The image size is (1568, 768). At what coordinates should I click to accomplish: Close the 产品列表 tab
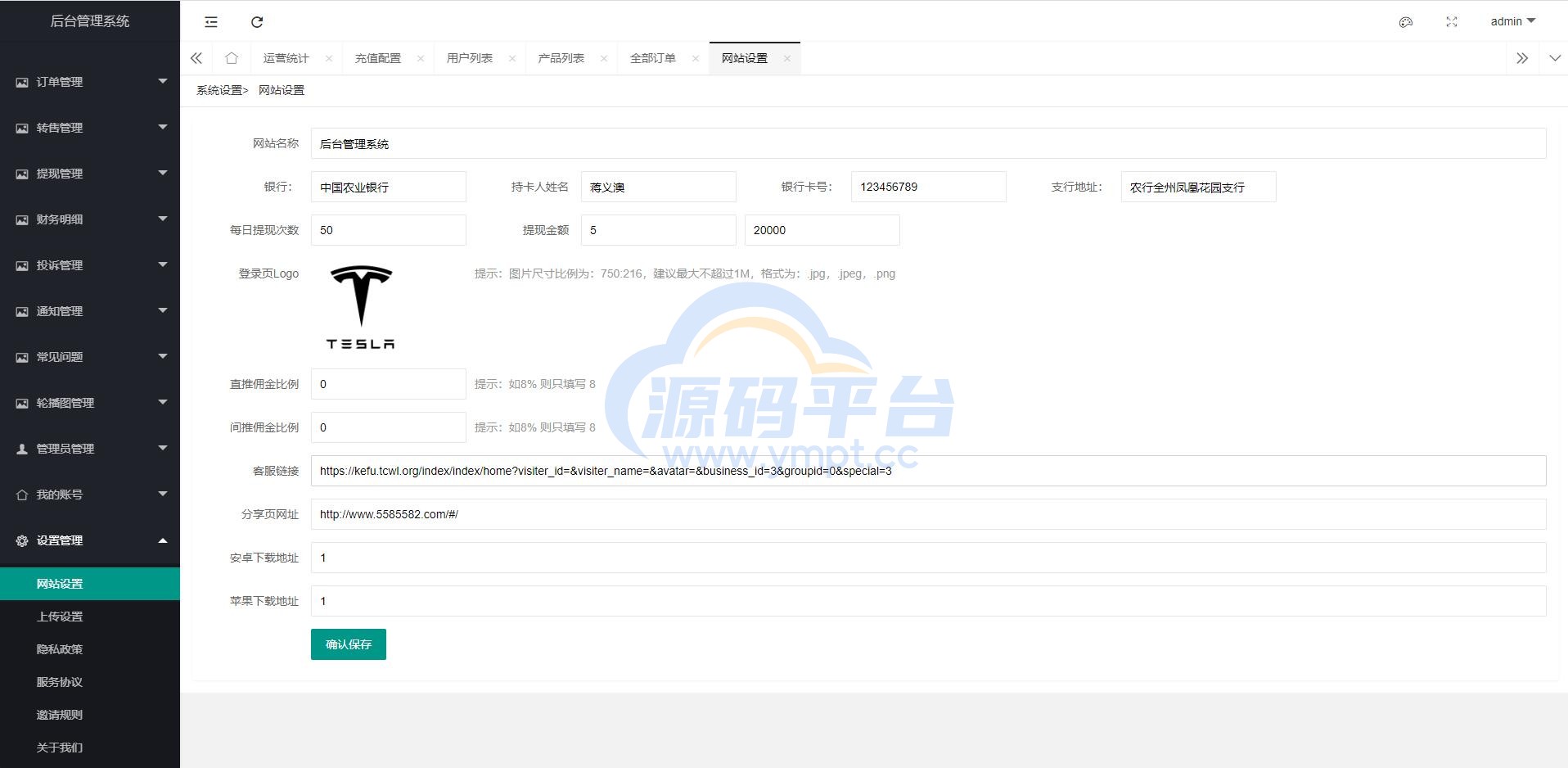[x=604, y=58]
